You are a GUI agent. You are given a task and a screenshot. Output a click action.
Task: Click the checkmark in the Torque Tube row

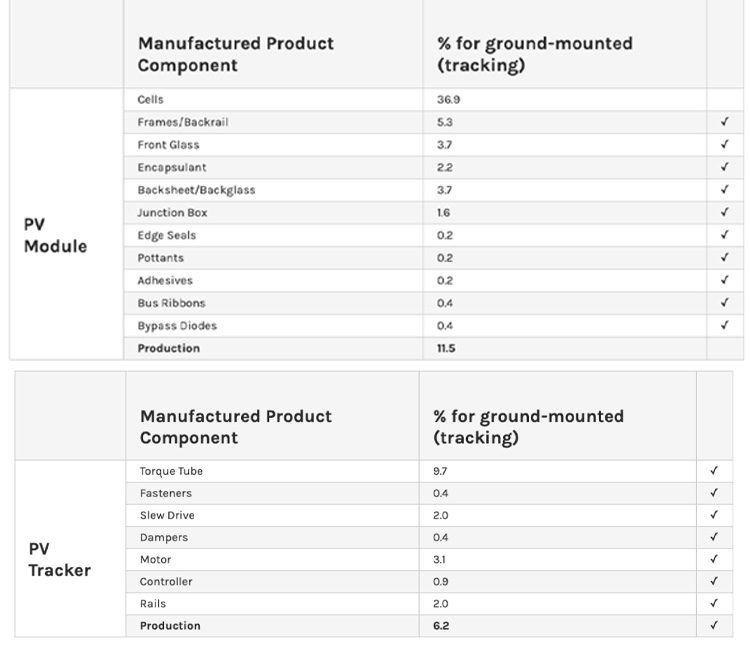[x=714, y=471]
